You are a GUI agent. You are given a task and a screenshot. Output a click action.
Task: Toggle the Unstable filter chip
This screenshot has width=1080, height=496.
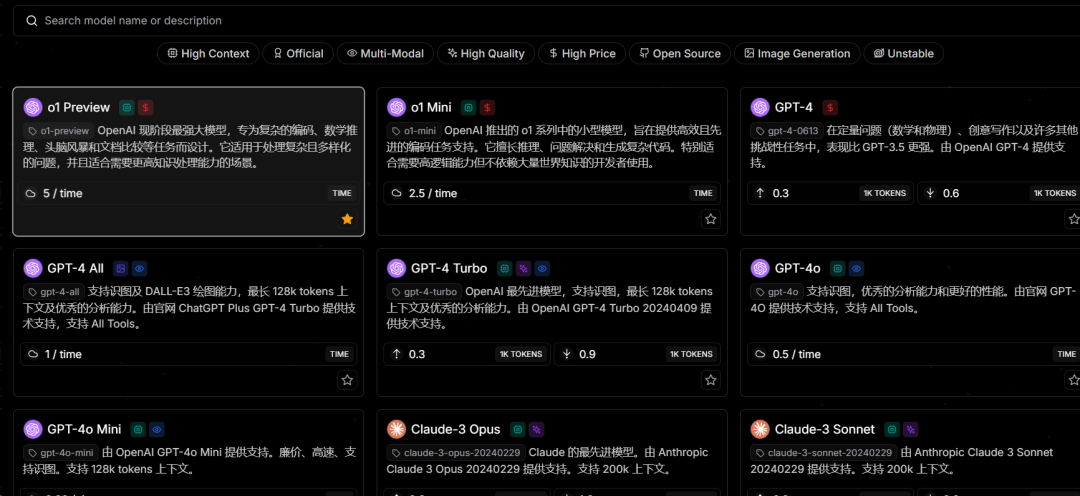tap(903, 54)
